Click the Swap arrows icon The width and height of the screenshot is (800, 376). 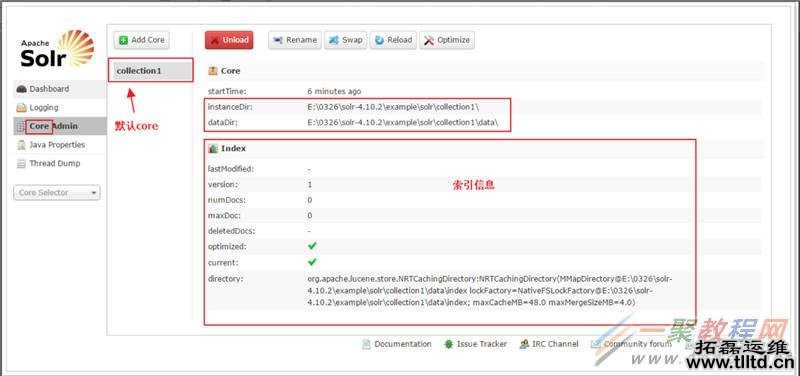[x=334, y=40]
